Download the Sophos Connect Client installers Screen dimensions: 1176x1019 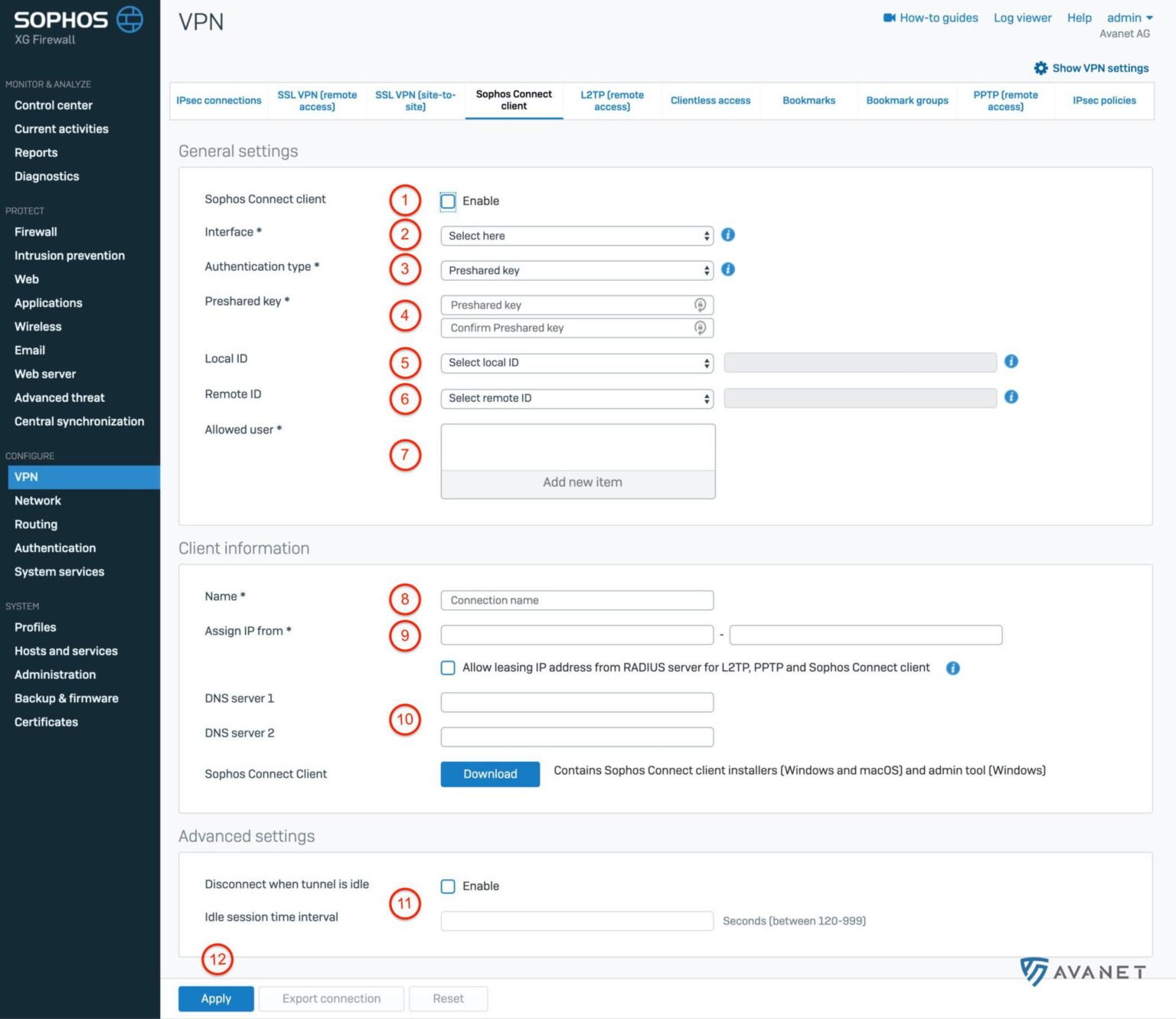[490, 774]
